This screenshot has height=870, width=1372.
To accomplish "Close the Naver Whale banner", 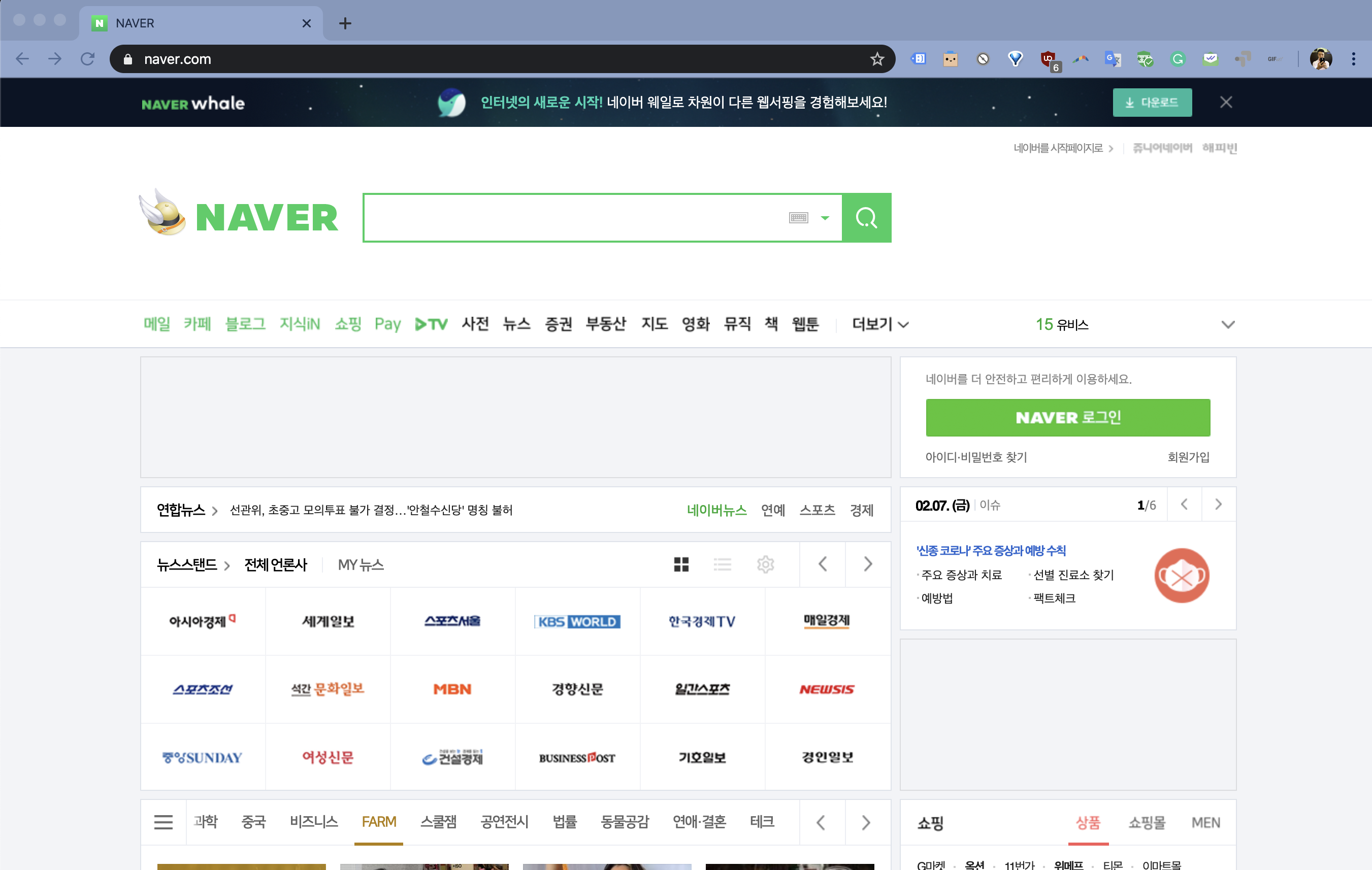I will pos(1226,103).
